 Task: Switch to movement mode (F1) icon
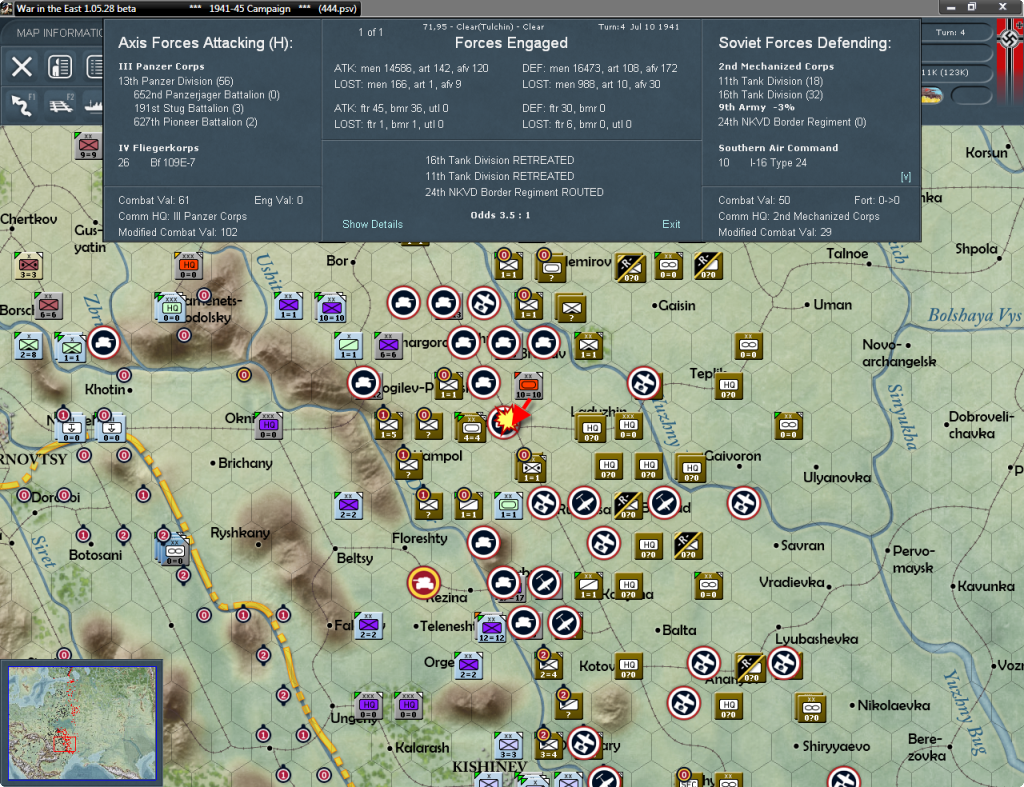22,104
